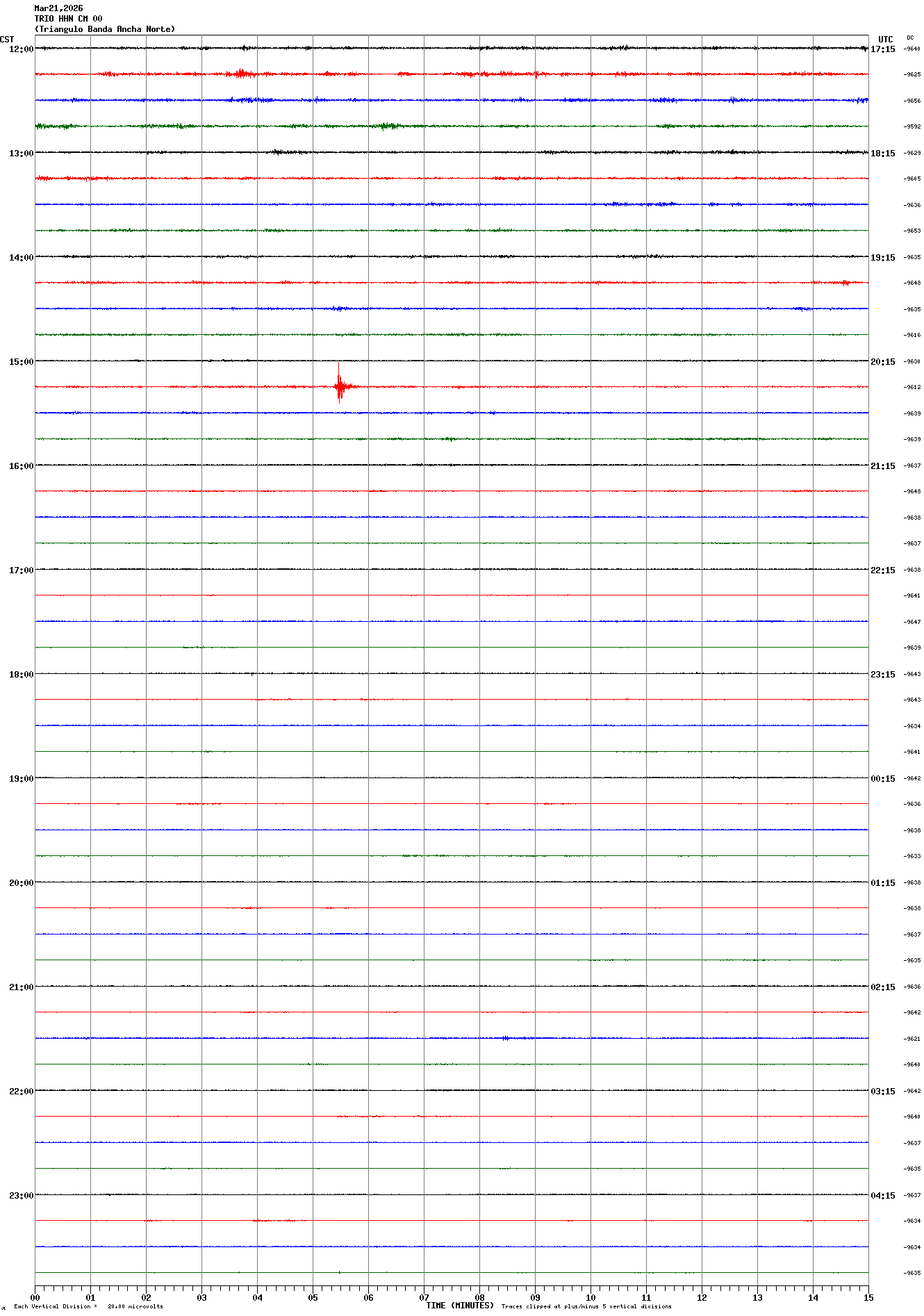Click the DC column header
Screen dimensions: 924x1316
[910, 38]
